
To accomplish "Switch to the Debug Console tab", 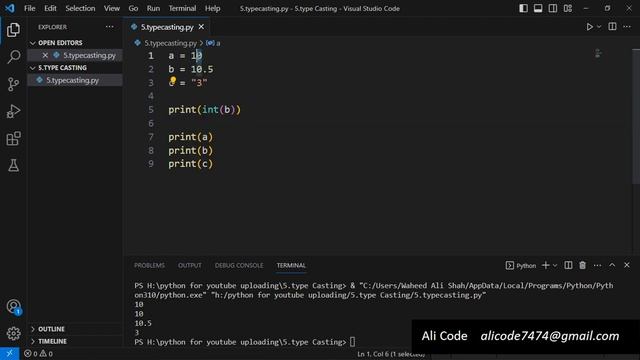I will click(x=239, y=265).
